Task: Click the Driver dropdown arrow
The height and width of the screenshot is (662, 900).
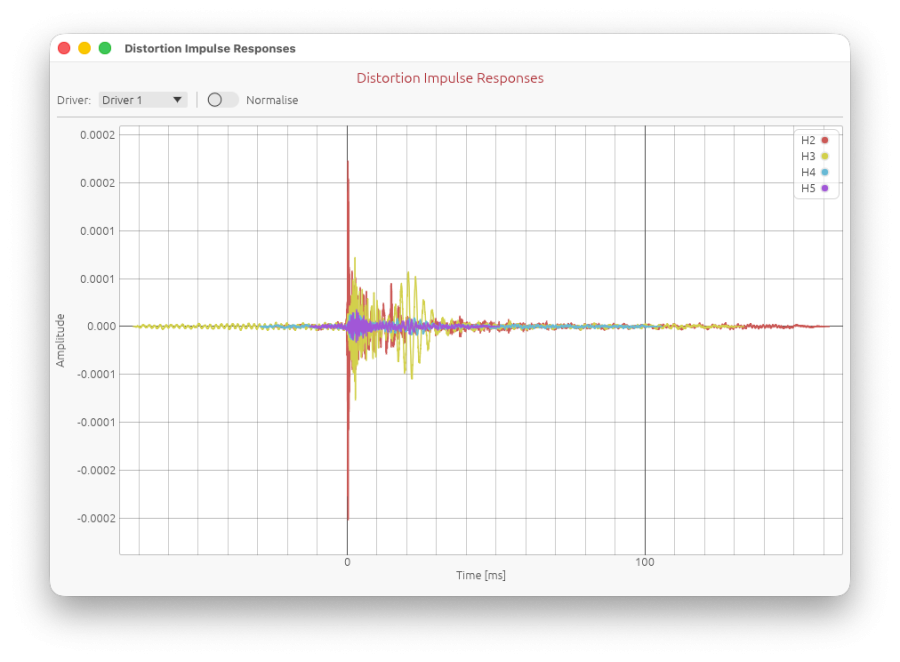Action: pyautogui.click(x=177, y=100)
